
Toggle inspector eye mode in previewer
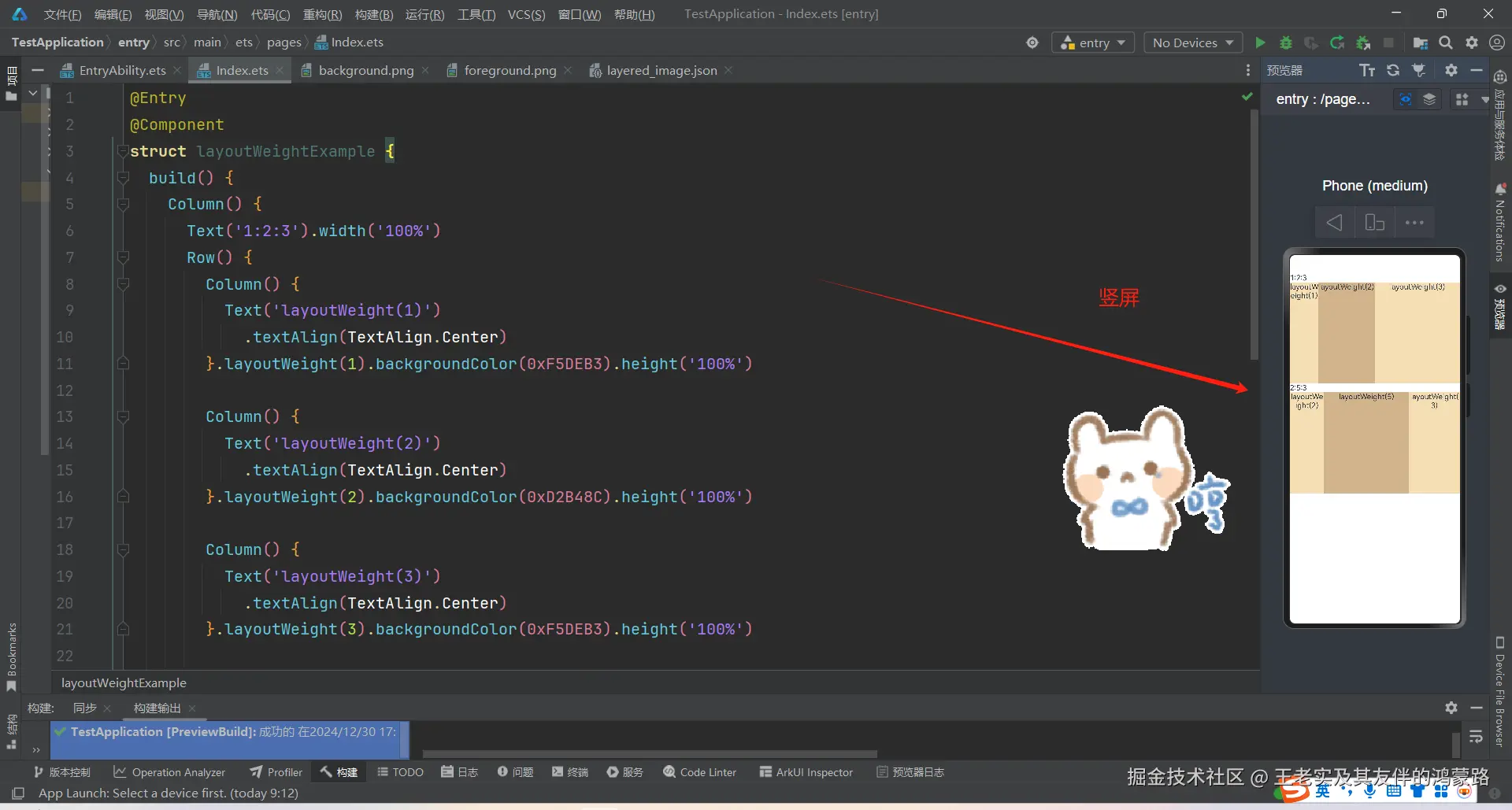point(1406,99)
